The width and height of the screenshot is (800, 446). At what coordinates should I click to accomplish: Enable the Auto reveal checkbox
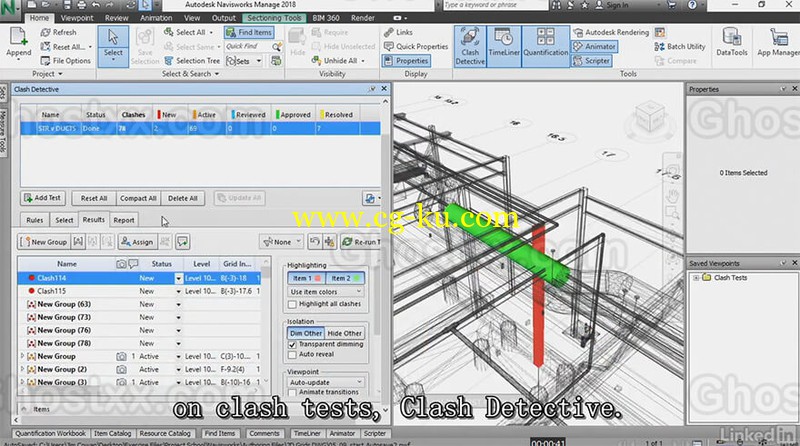(292, 354)
